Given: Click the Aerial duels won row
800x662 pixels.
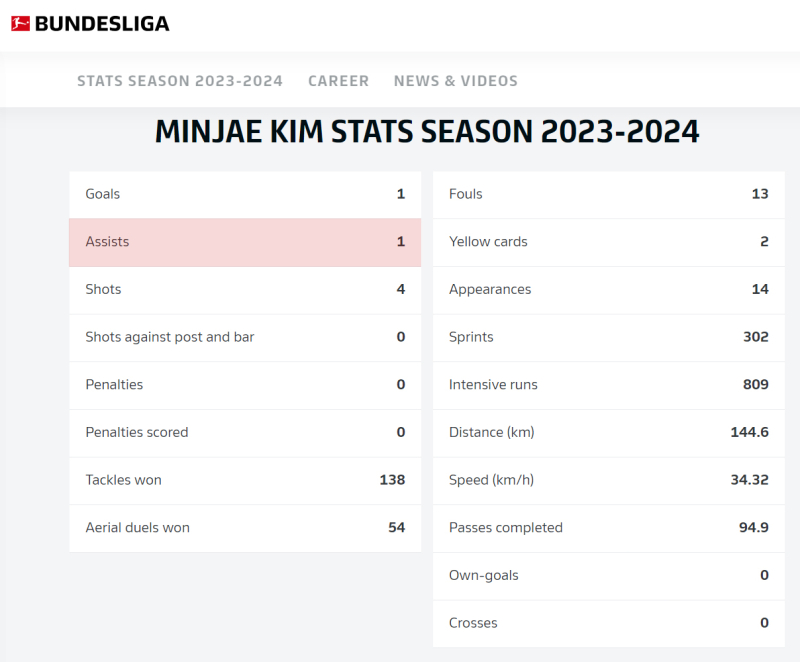Looking at the screenshot, I should [245, 528].
